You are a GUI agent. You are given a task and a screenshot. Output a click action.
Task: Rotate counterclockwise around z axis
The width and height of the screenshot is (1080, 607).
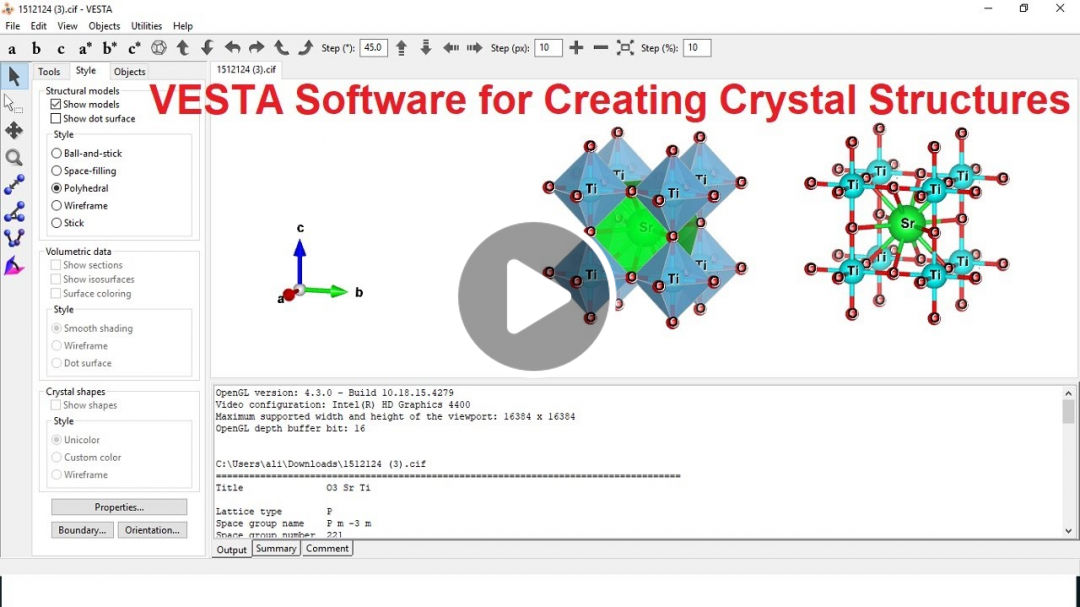point(281,48)
